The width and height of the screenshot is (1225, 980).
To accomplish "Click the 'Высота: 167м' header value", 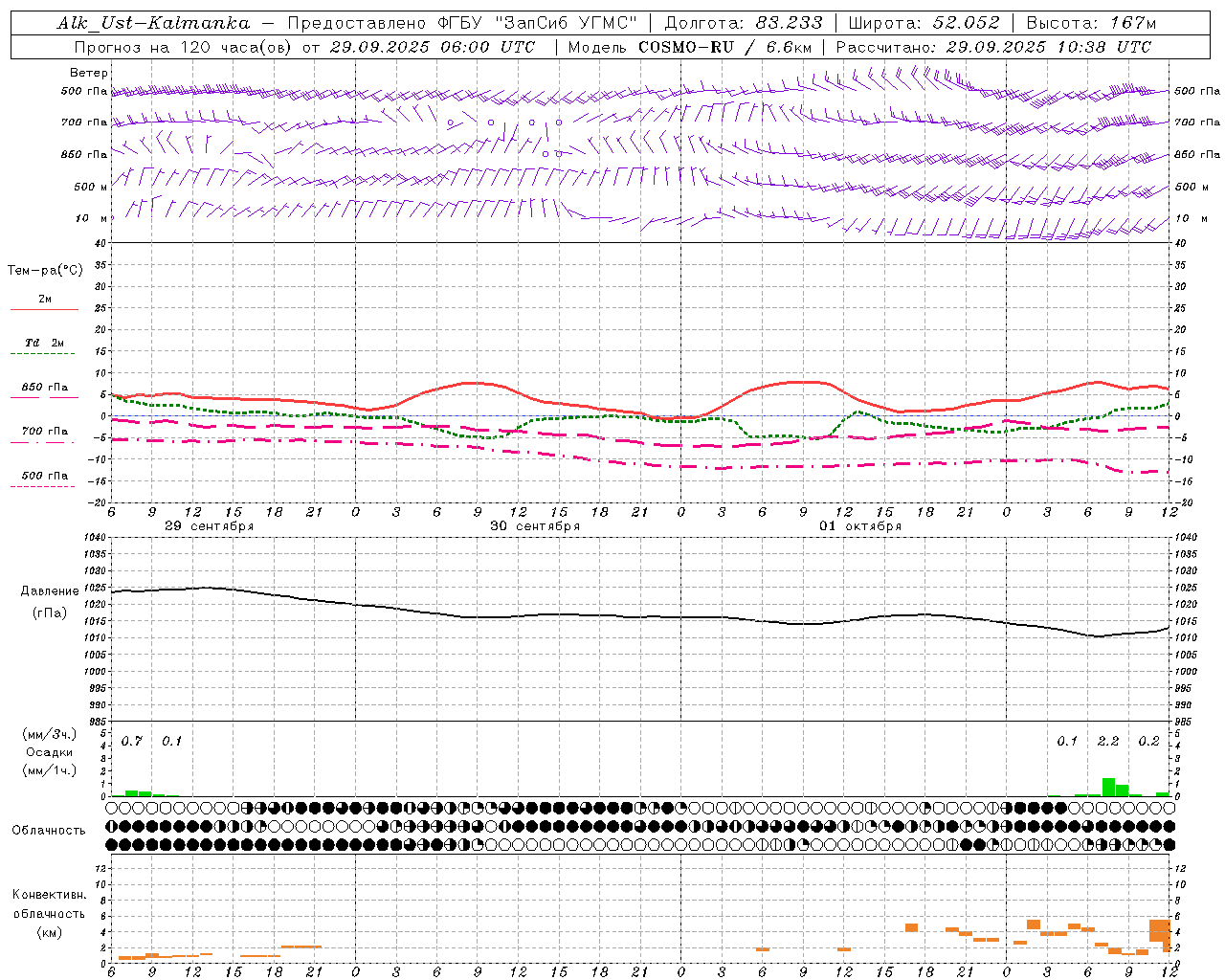I will coord(1091,23).
